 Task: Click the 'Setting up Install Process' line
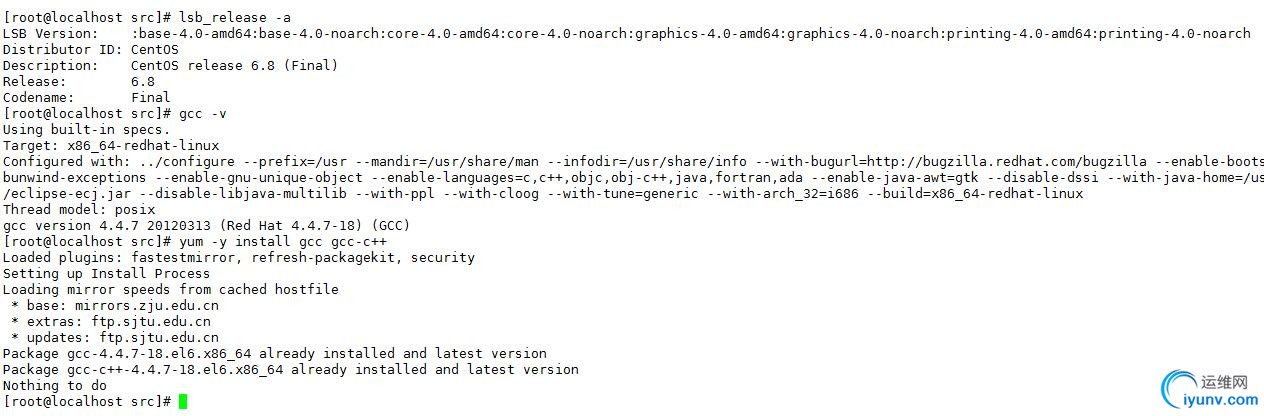click(107, 273)
